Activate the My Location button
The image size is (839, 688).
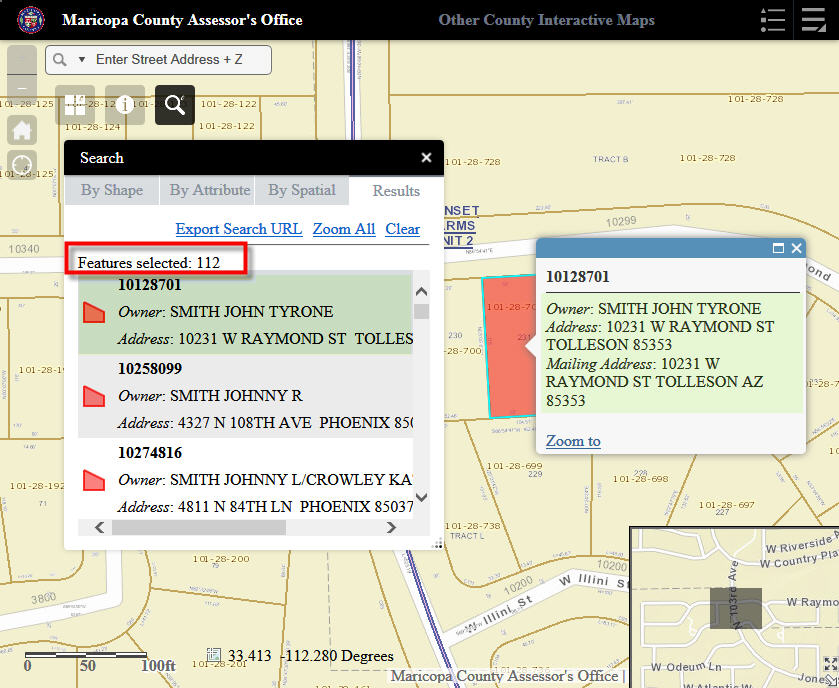coord(22,164)
